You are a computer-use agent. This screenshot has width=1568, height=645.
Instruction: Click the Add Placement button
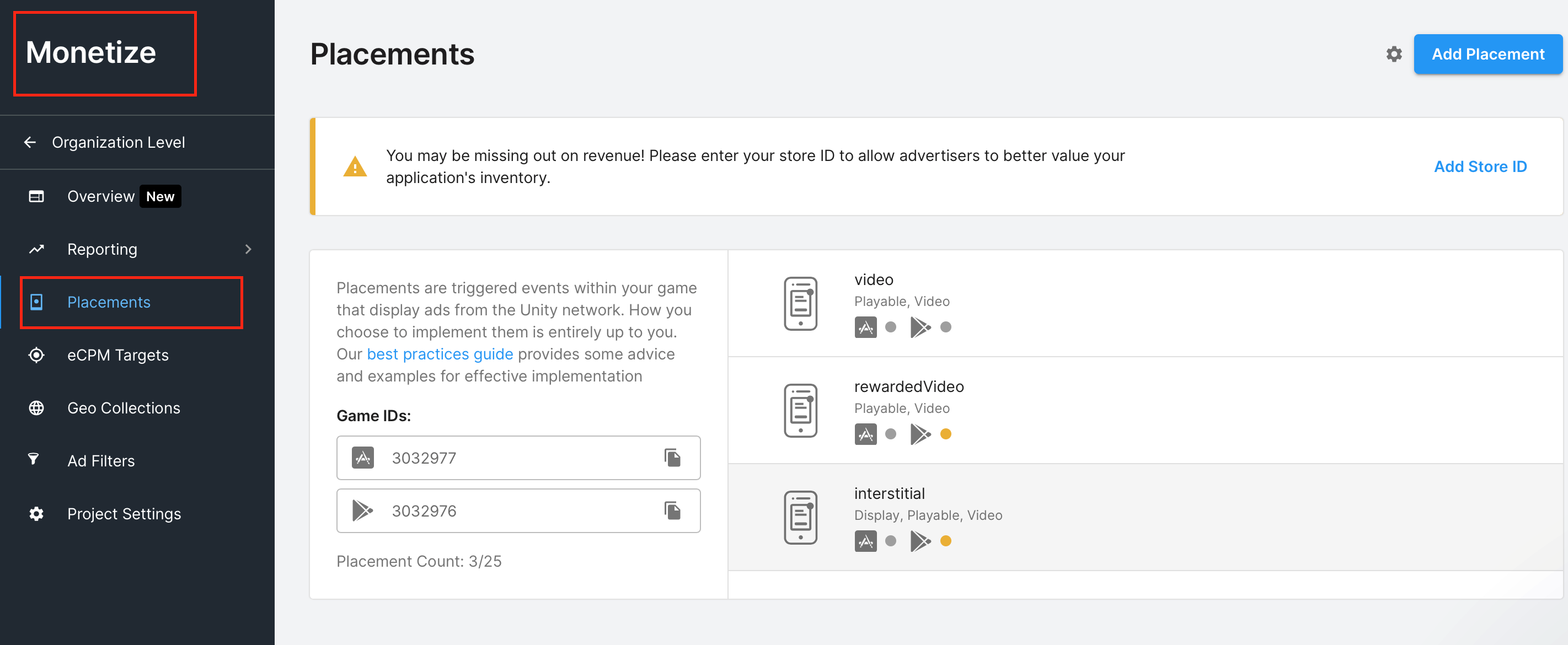[x=1487, y=54]
